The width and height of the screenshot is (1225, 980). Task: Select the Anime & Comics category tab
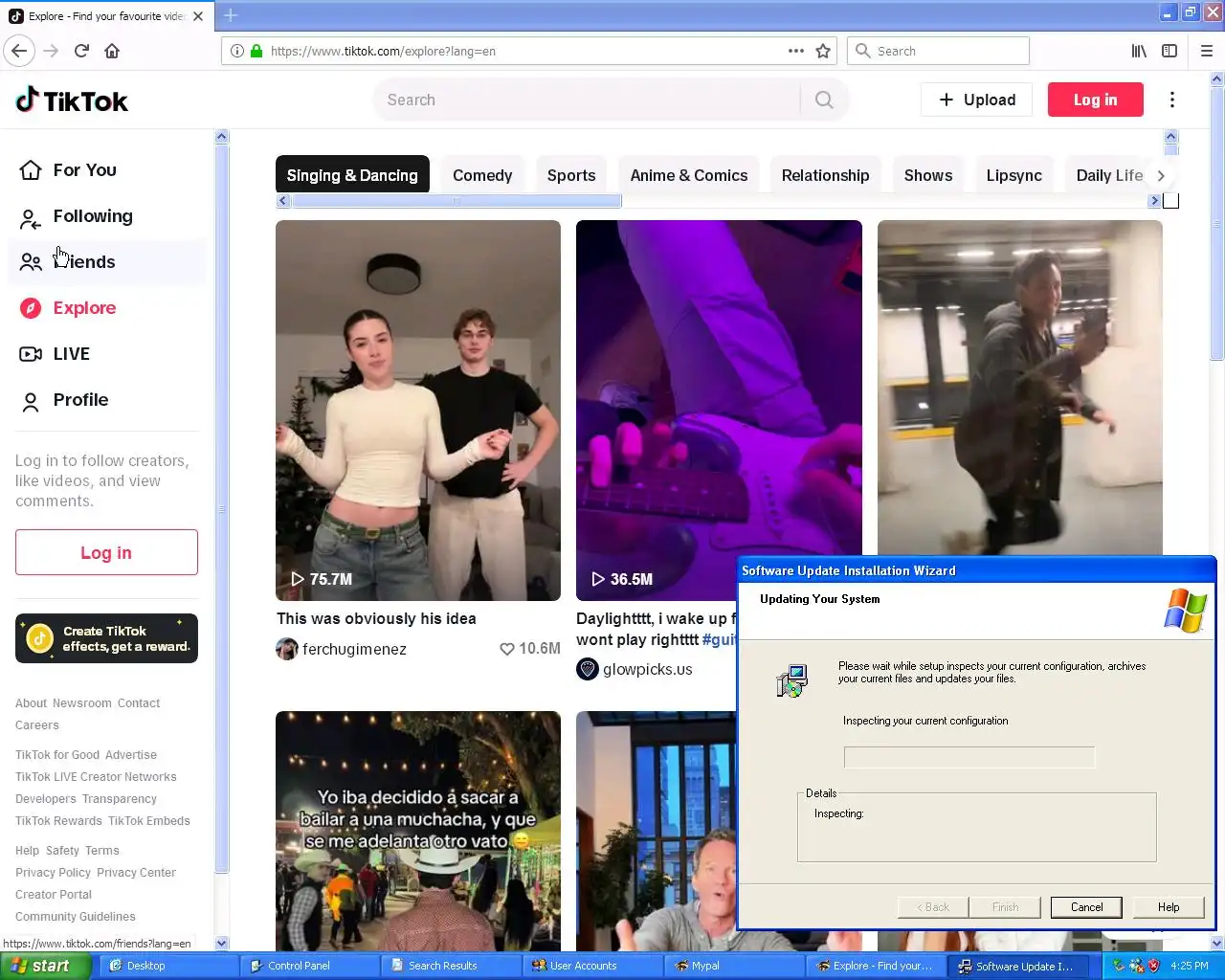point(689,175)
